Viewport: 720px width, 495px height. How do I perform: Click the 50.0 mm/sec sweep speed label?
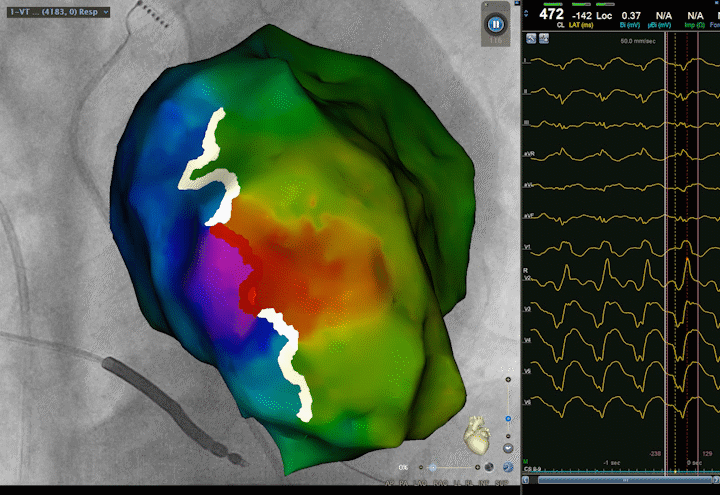[x=638, y=41]
